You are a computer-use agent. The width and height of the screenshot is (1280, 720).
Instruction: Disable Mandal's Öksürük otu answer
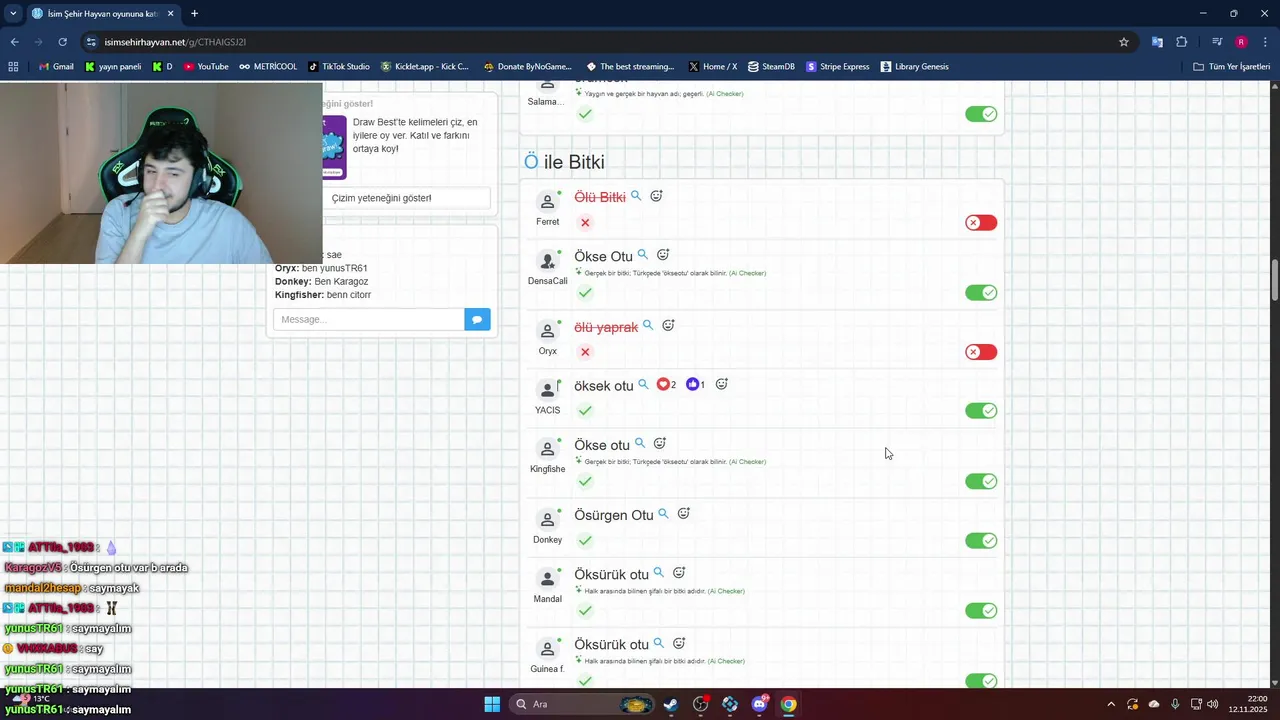[981, 610]
